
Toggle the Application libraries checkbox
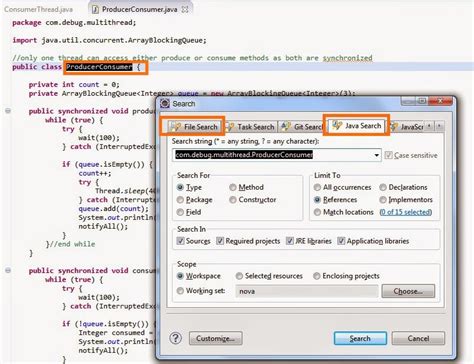coord(341,241)
